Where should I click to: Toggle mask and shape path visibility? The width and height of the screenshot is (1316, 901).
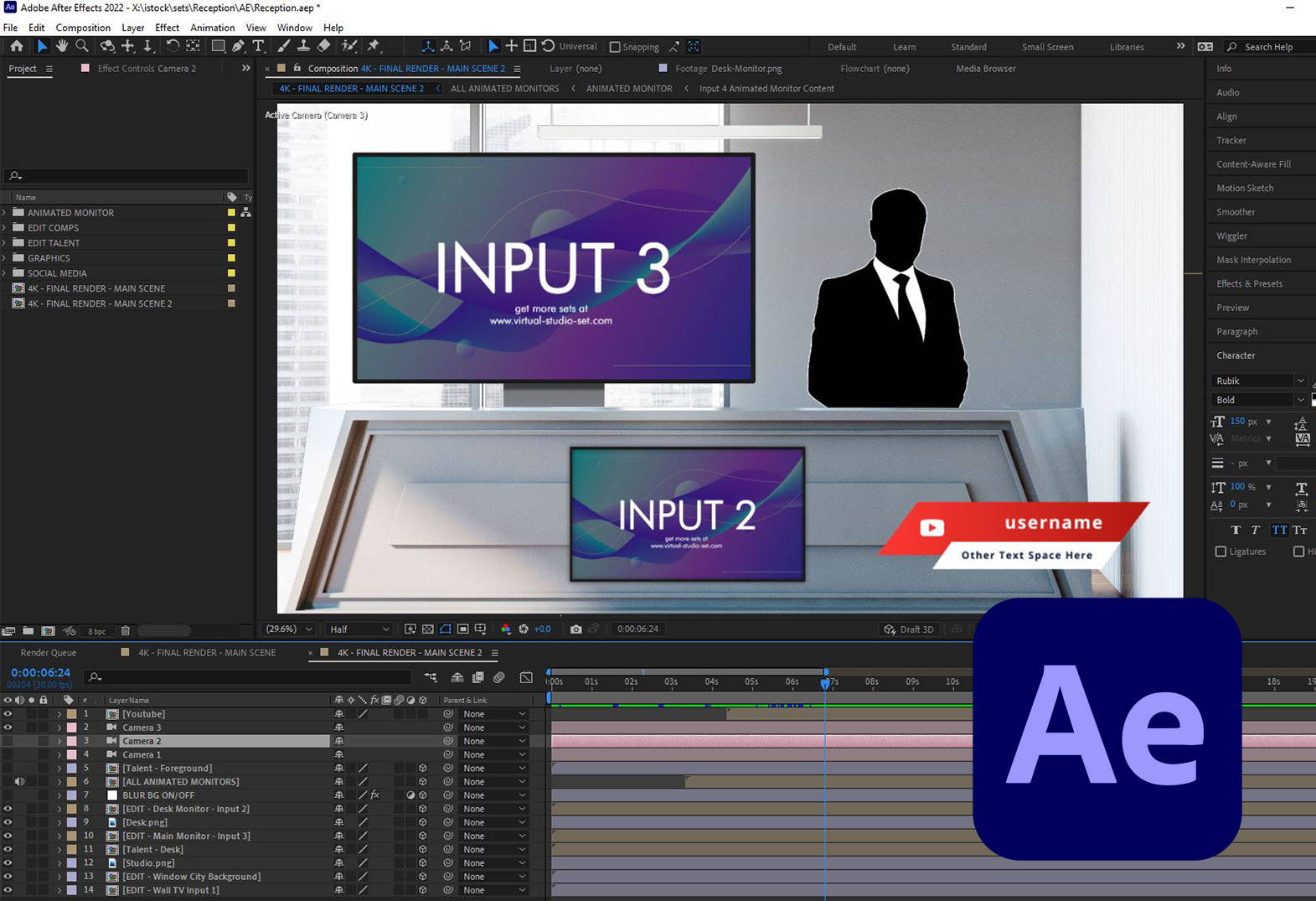[446, 629]
